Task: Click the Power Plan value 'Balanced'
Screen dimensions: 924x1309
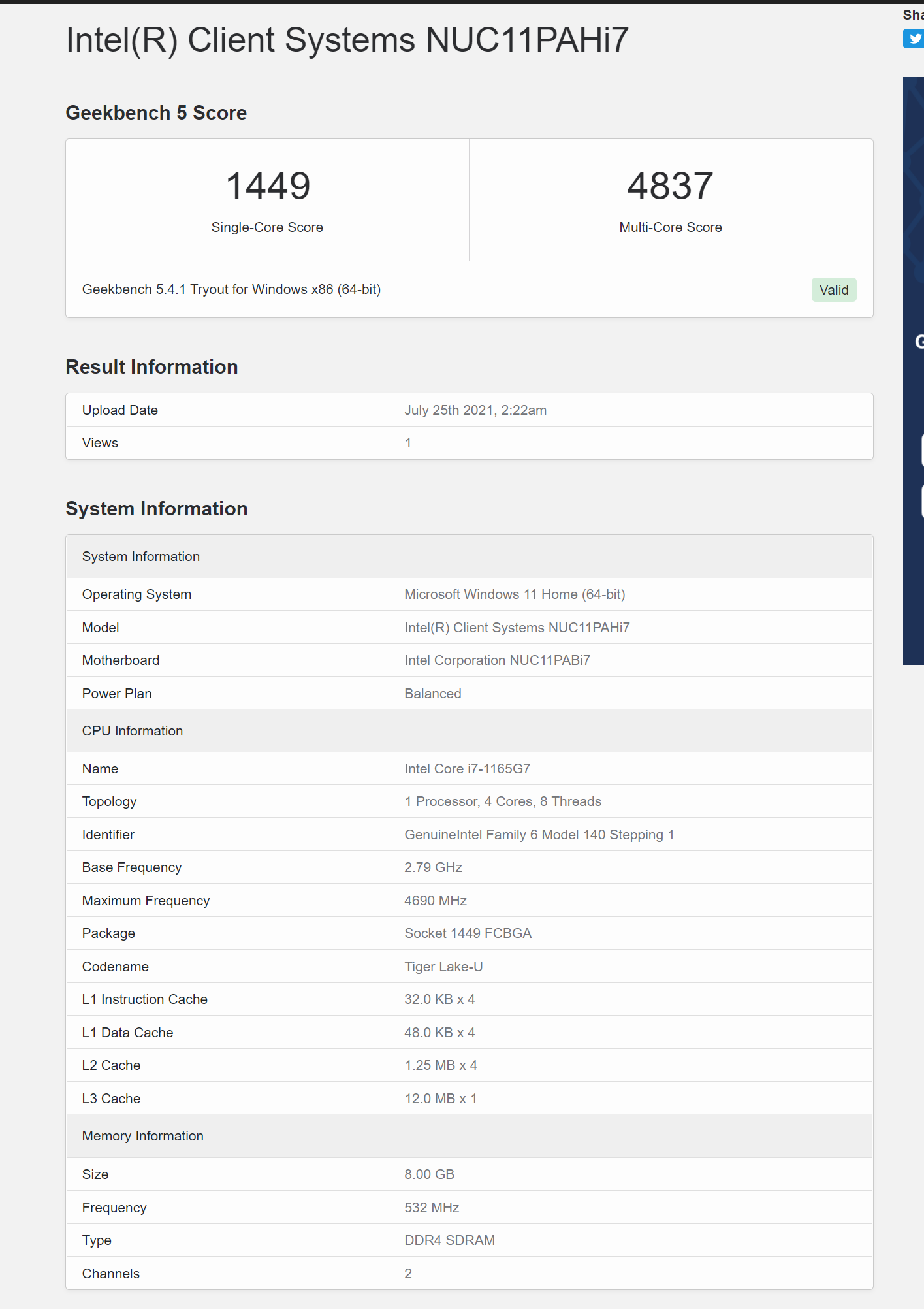Action: (x=433, y=694)
